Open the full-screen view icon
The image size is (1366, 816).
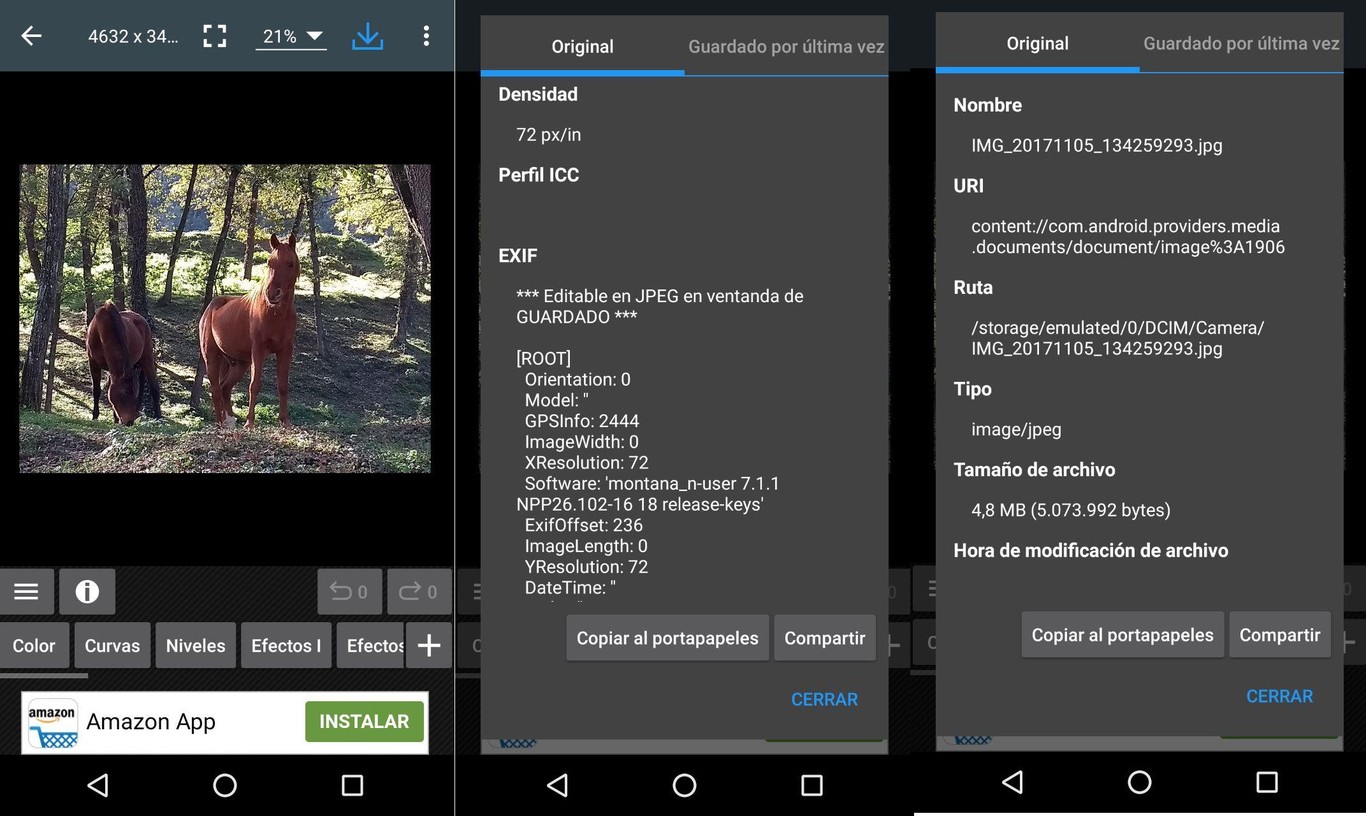[x=214, y=35]
